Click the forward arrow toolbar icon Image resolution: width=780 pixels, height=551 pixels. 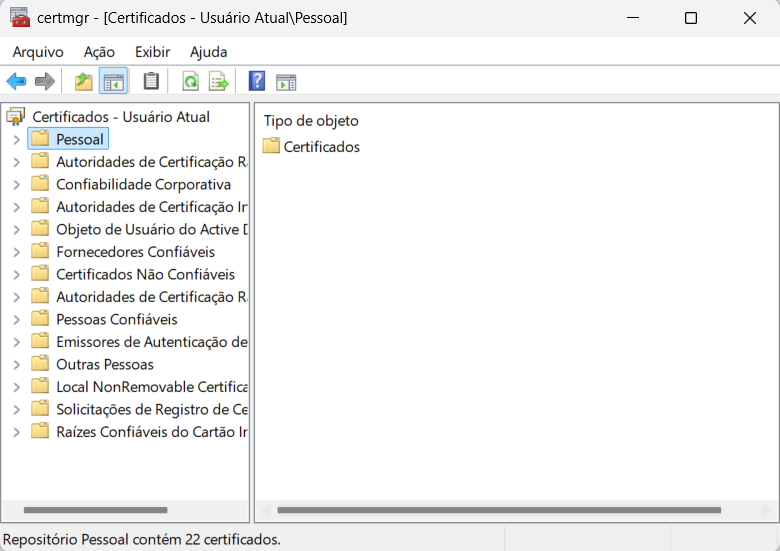[x=45, y=81]
